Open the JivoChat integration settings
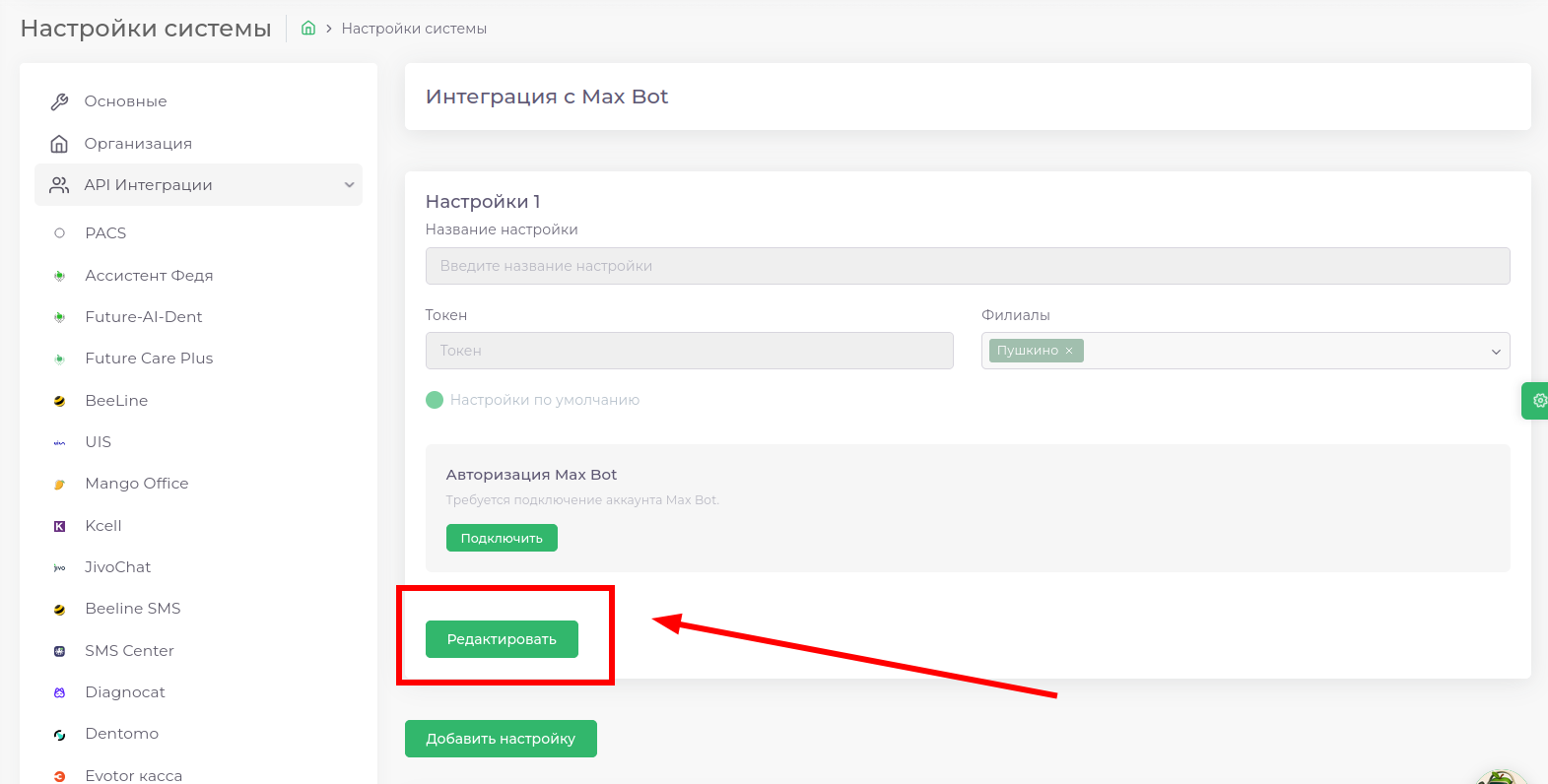1548x784 pixels. click(x=117, y=567)
